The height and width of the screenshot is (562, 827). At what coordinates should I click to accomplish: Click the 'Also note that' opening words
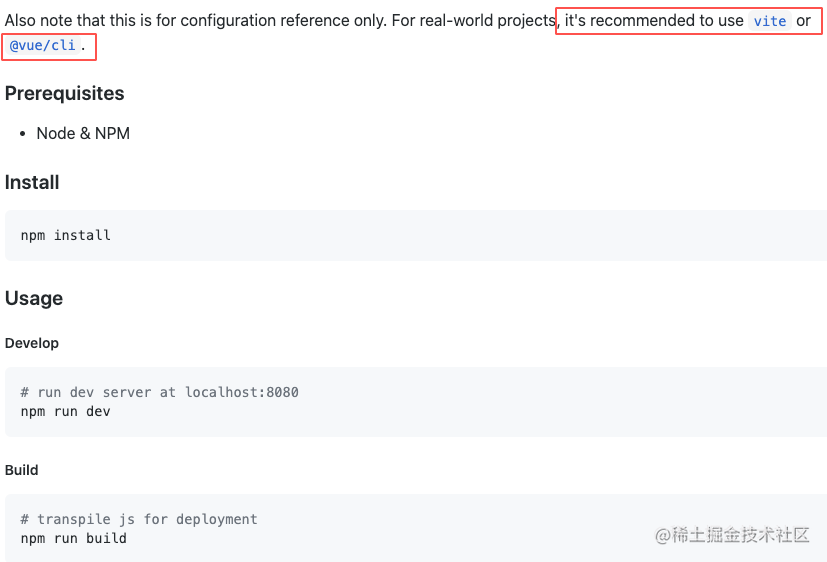pyautogui.click(x=52, y=21)
